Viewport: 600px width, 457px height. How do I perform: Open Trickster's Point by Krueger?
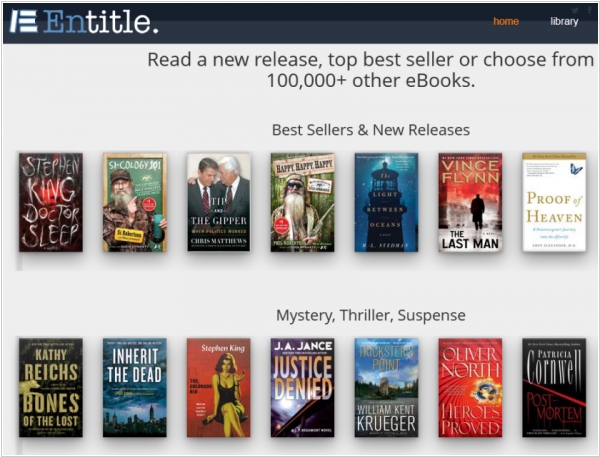pyautogui.click(x=386, y=387)
